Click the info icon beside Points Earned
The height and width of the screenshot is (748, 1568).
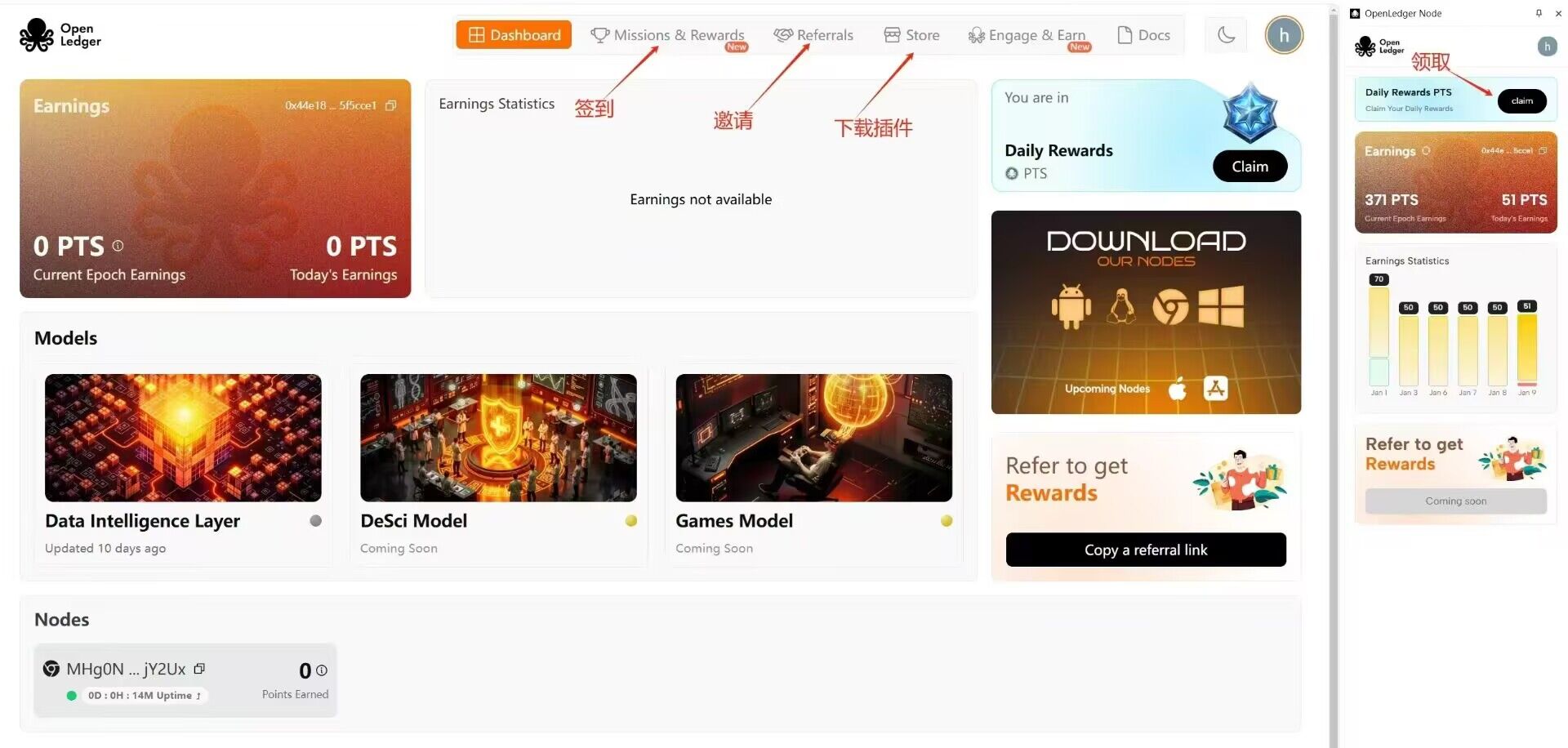coord(322,670)
